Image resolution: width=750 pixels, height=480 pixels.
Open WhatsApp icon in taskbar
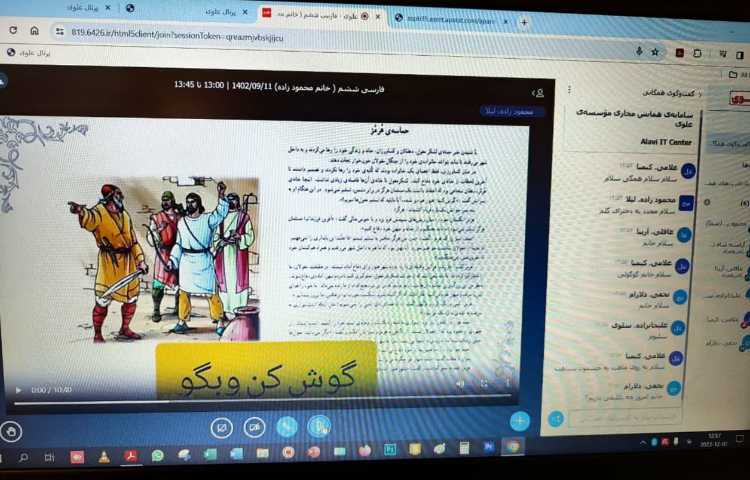[x=157, y=456]
